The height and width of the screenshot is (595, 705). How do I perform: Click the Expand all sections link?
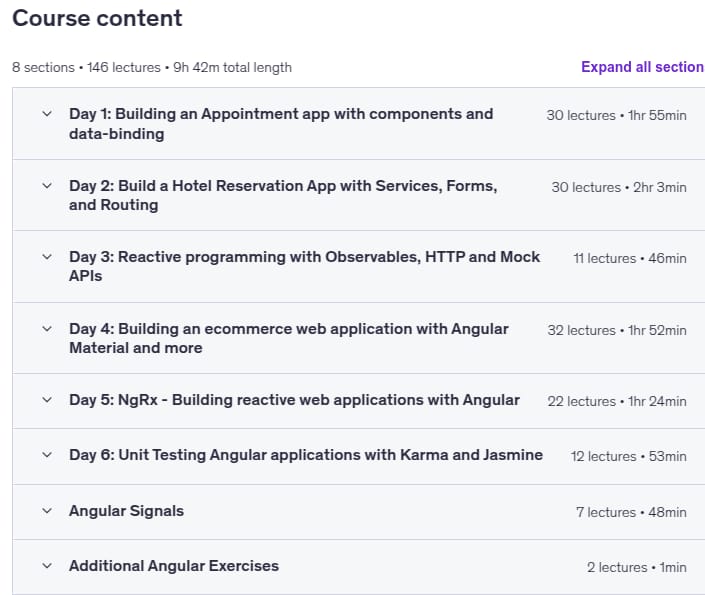point(643,67)
